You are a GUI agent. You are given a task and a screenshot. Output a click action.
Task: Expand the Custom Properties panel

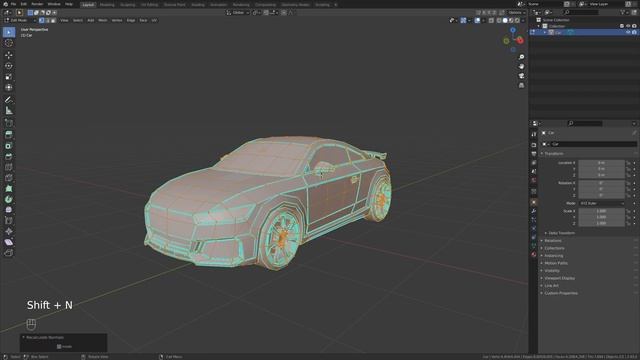pyautogui.click(x=561, y=293)
